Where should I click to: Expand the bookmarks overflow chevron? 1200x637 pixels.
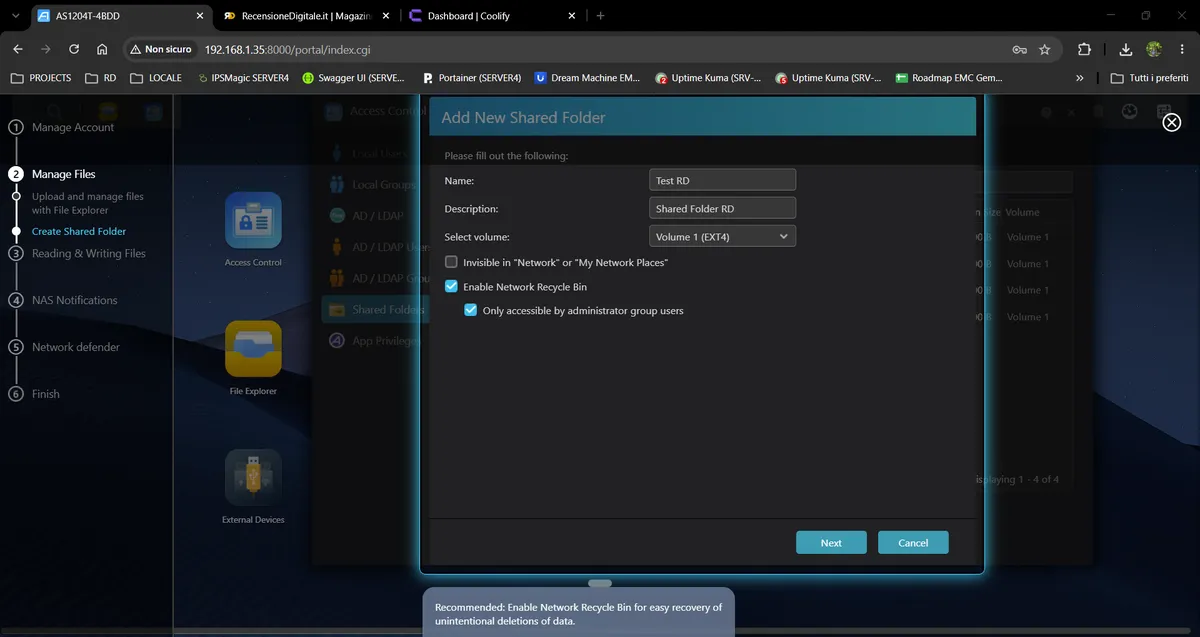point(1079,77)
